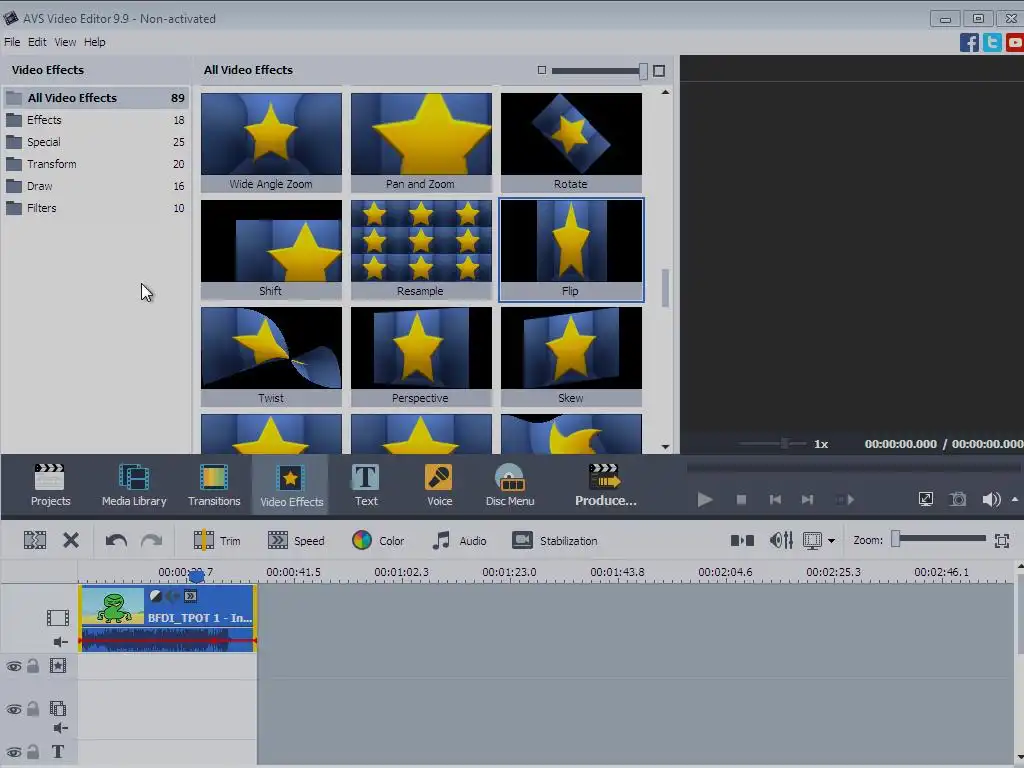
Task: Select the Pan and Zoom effect
Action: [421, 142]
